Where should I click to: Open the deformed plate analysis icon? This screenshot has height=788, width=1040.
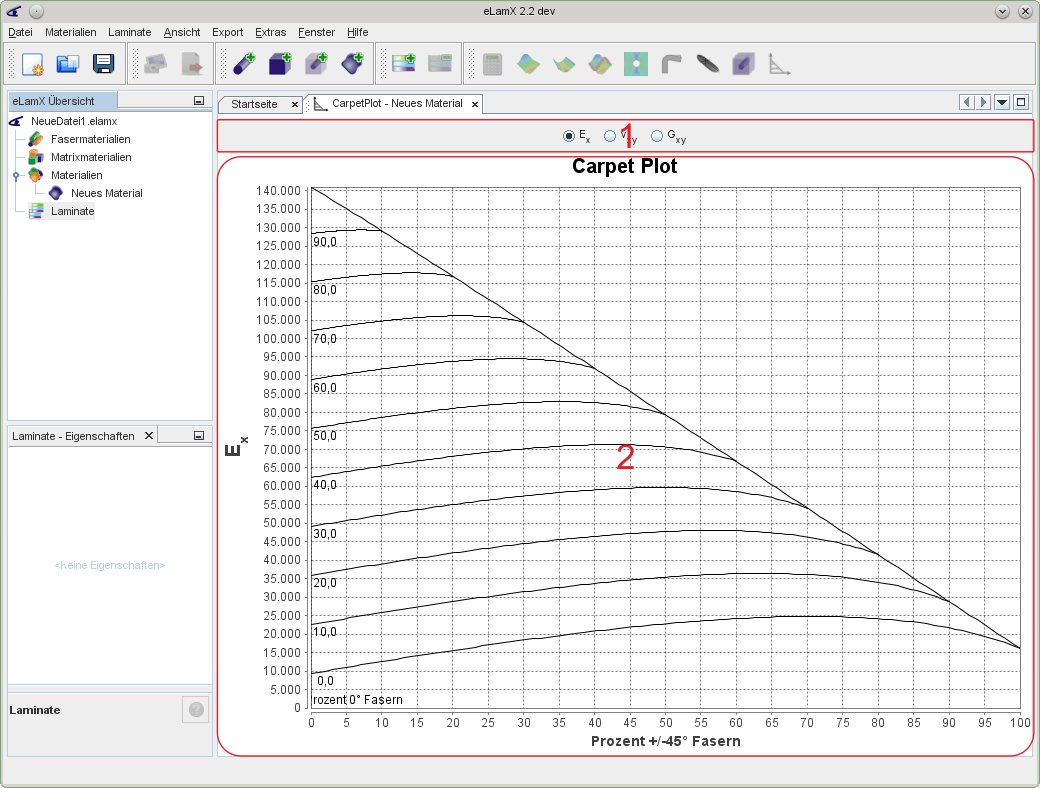pyautogui.click(x=564, y=64)
